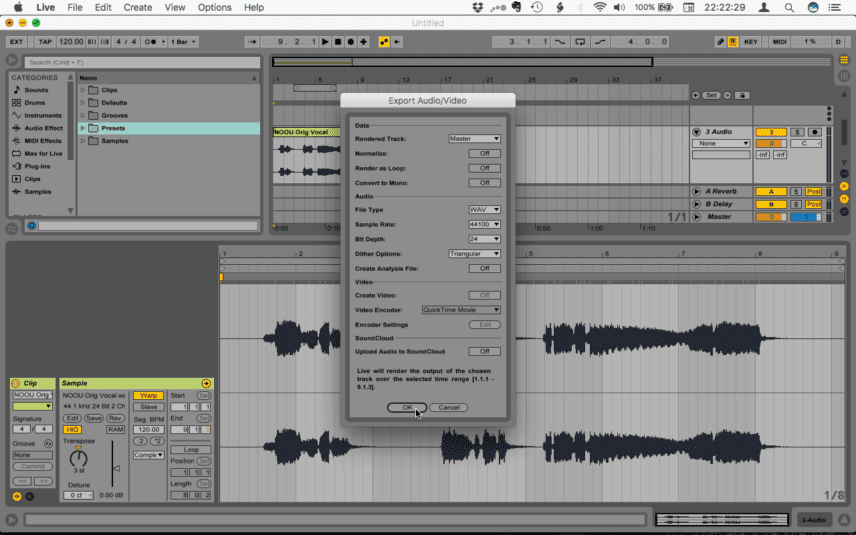Viewport: 856px width, 535px height.
Task: Toggle the EXT sync button
Action: (16, 41)
